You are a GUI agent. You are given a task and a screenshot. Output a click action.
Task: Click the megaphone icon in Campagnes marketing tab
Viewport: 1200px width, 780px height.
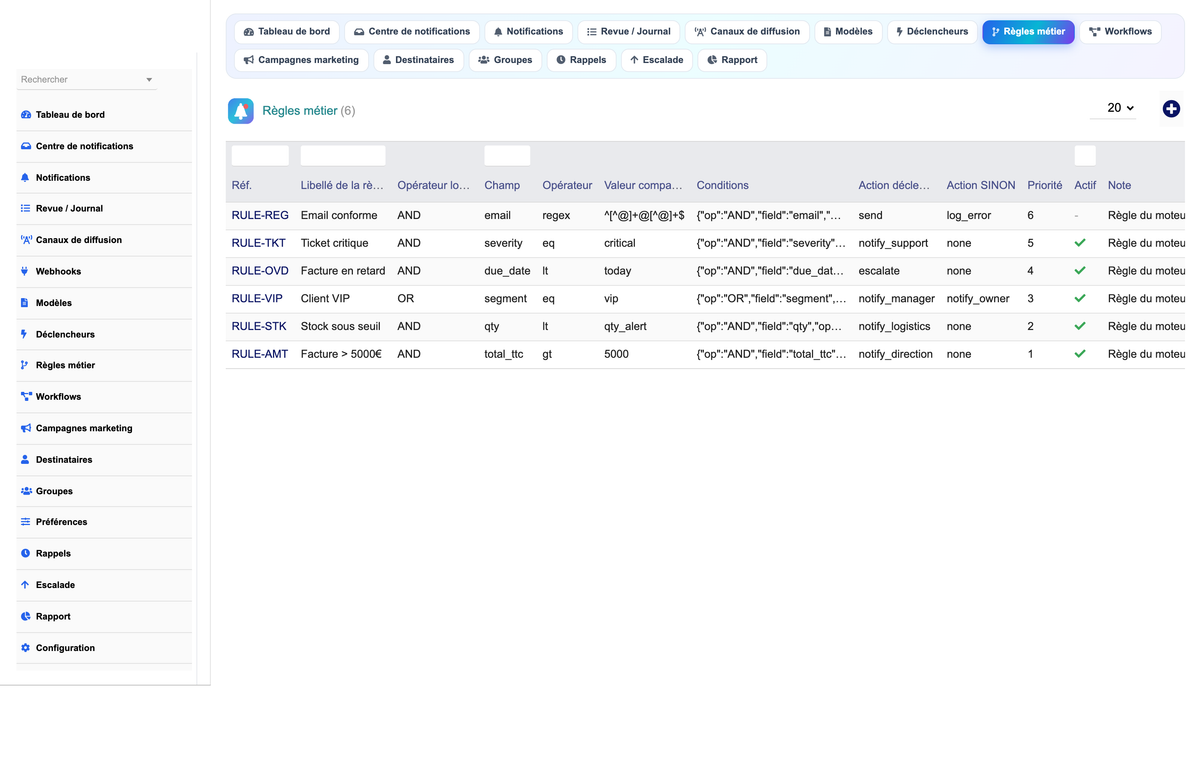pyautogui.click(x=249, y=60)
